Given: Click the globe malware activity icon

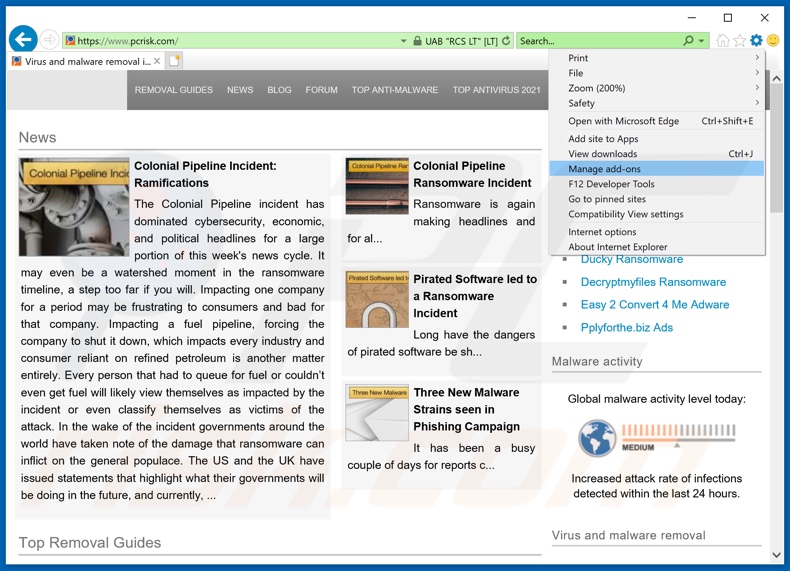Looking at the screenshot, I should pos(597,438).
